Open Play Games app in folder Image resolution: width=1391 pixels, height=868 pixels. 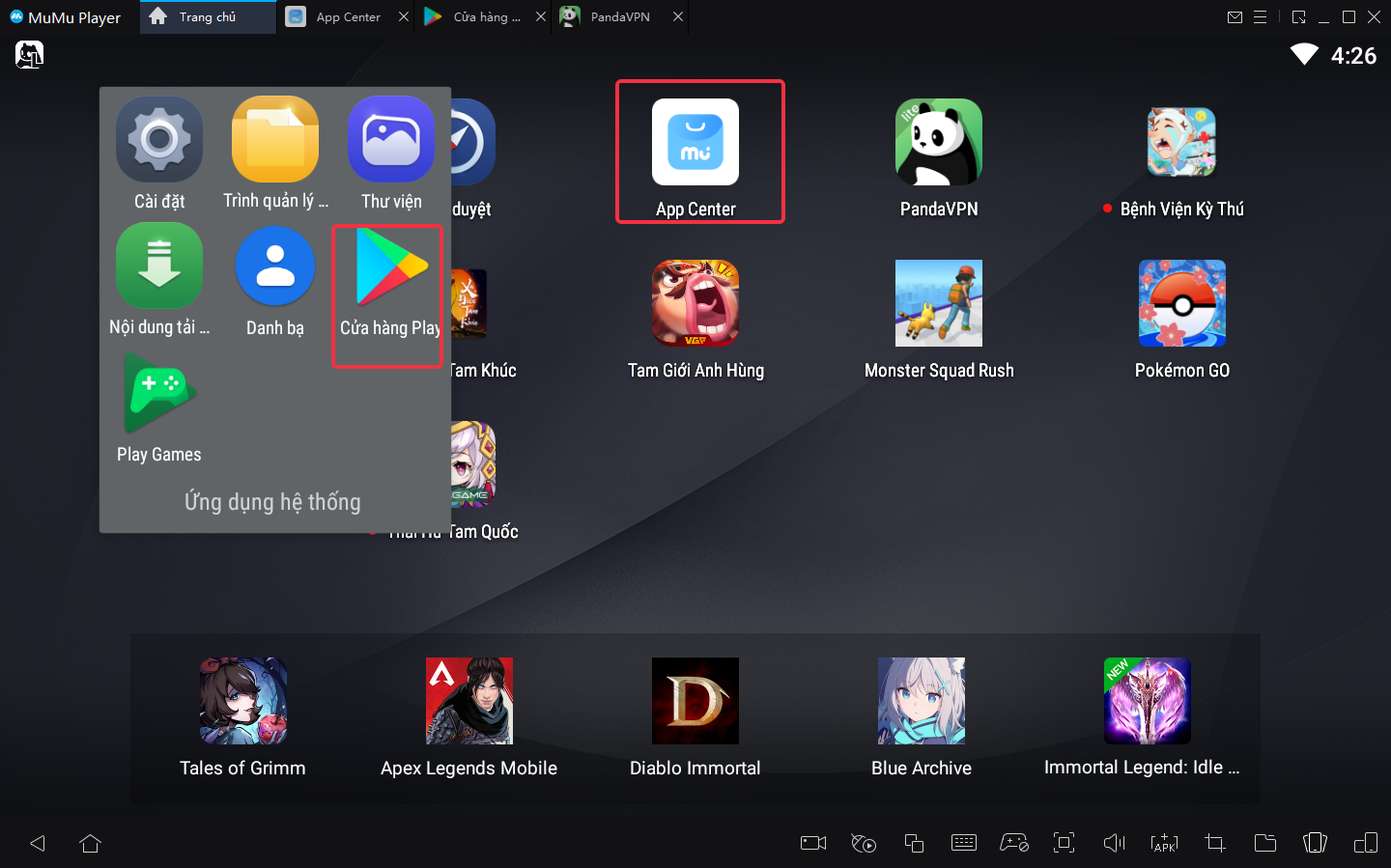click(159, 394)
